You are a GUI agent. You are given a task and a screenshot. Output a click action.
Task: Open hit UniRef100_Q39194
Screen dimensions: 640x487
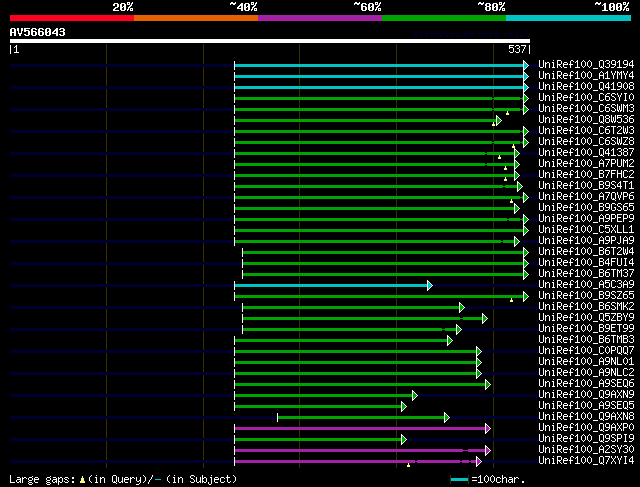click(x=586, y=64)
